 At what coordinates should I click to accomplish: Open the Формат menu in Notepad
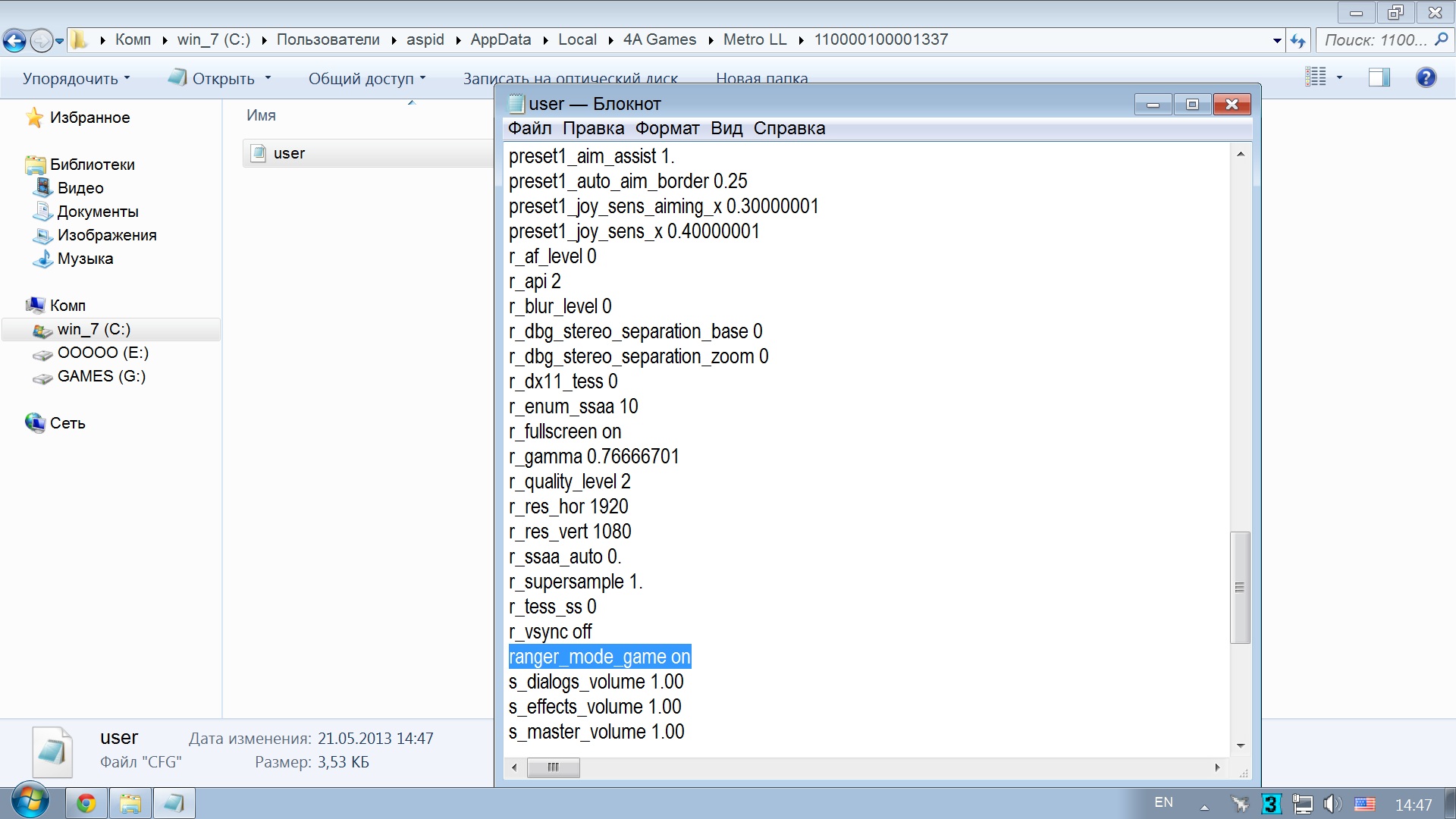(667, 128)
